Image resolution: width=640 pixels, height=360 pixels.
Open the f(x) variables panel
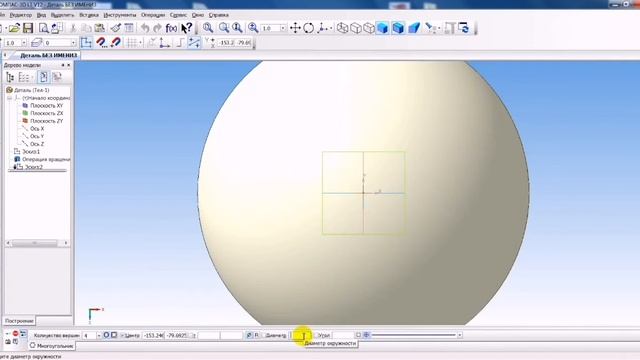click(171, 28)
